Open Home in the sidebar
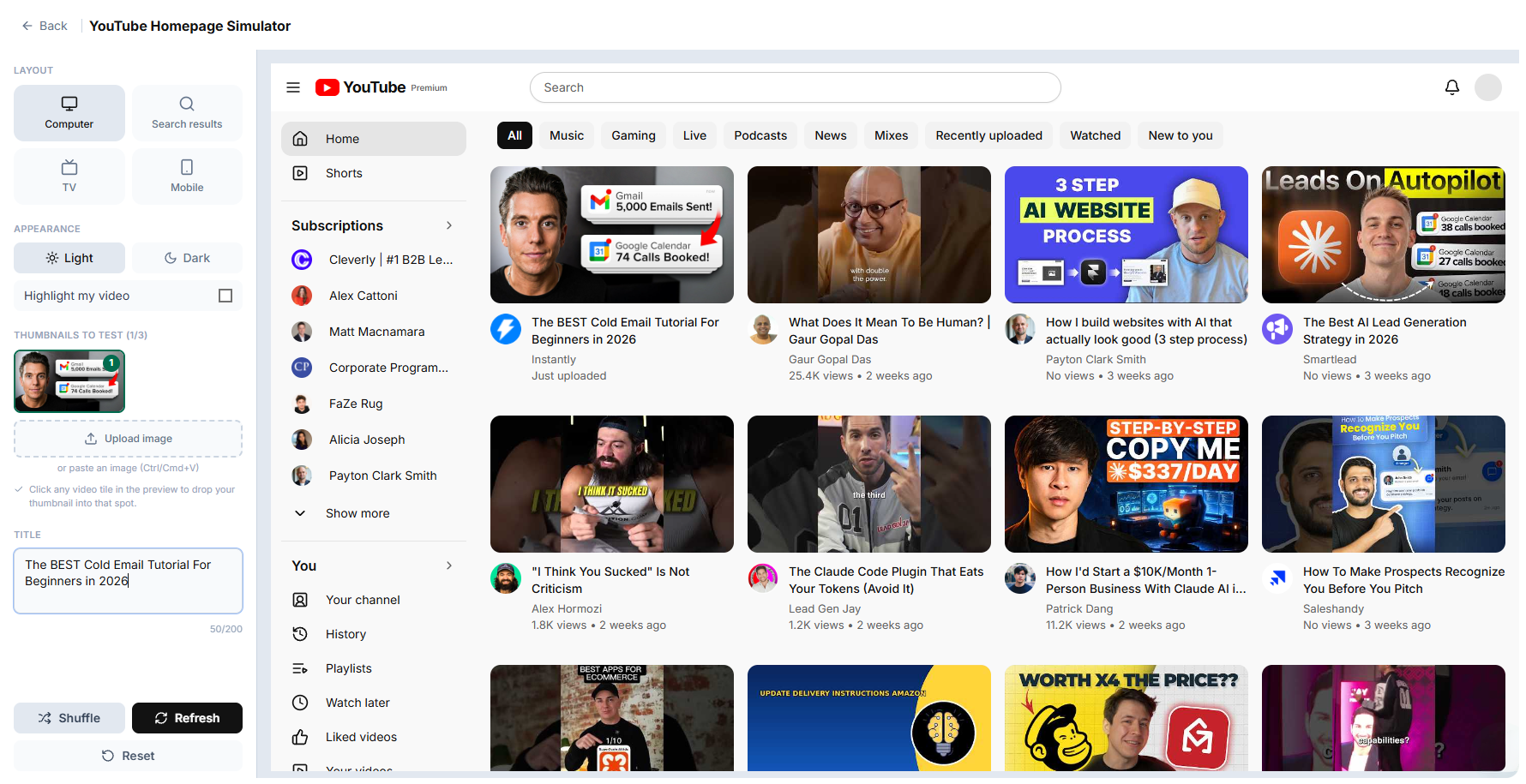The height and width of the screenshot is (784, 1526). [374, 139]
